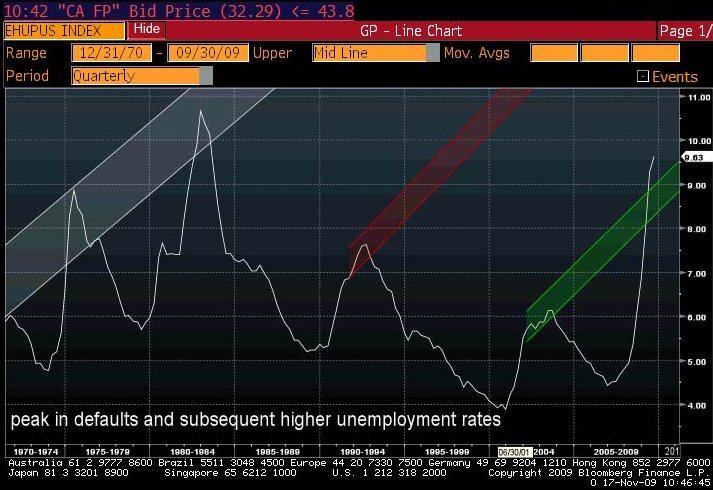Click the Events label
This screenshot has height=490, width=713.
point(675,77)
